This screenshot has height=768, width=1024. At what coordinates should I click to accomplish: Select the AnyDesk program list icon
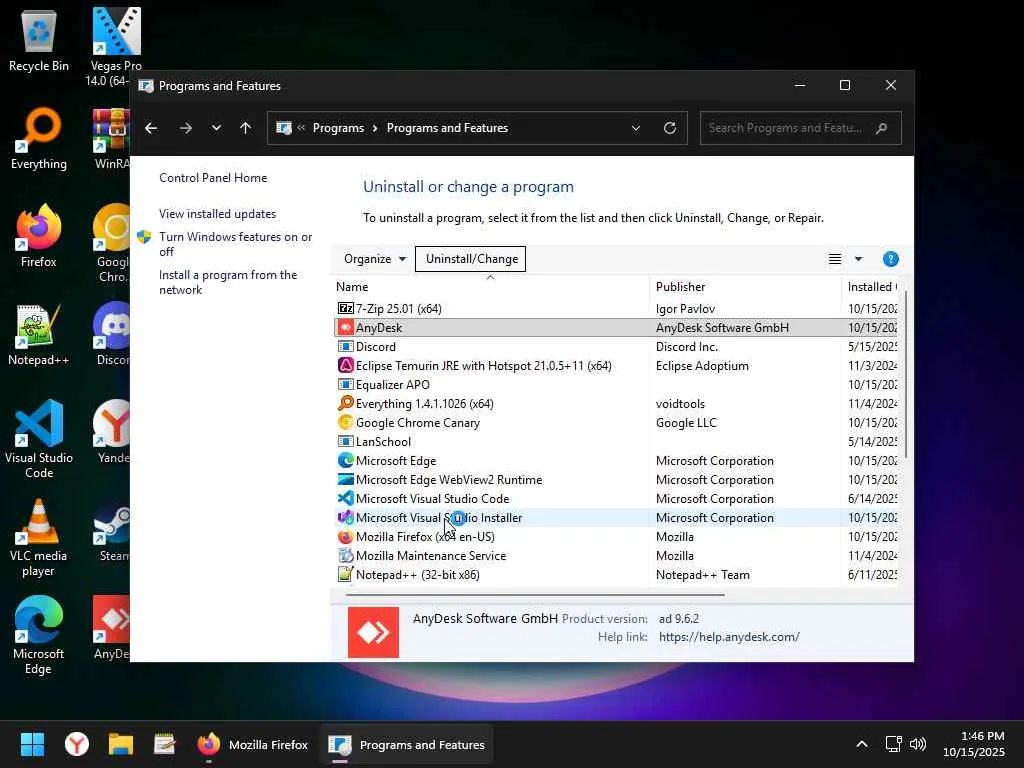coord(345,327)
